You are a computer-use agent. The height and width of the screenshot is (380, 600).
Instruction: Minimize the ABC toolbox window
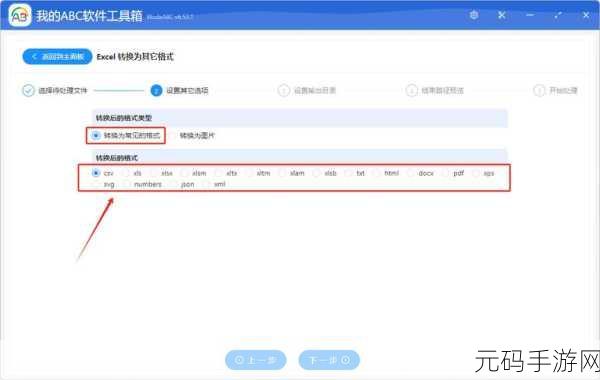[x=530, y=15]
